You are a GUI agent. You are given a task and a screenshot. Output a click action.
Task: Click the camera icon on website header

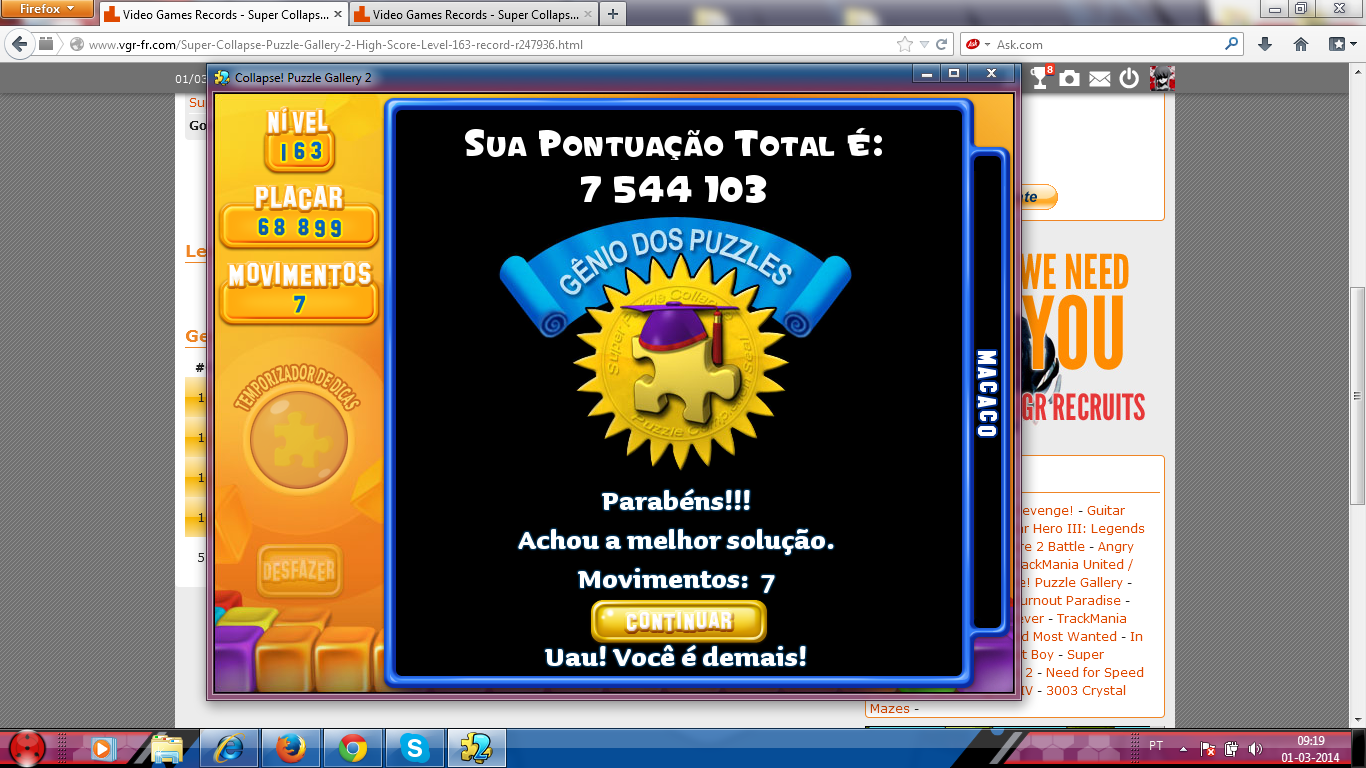[x=1069, y=78]
